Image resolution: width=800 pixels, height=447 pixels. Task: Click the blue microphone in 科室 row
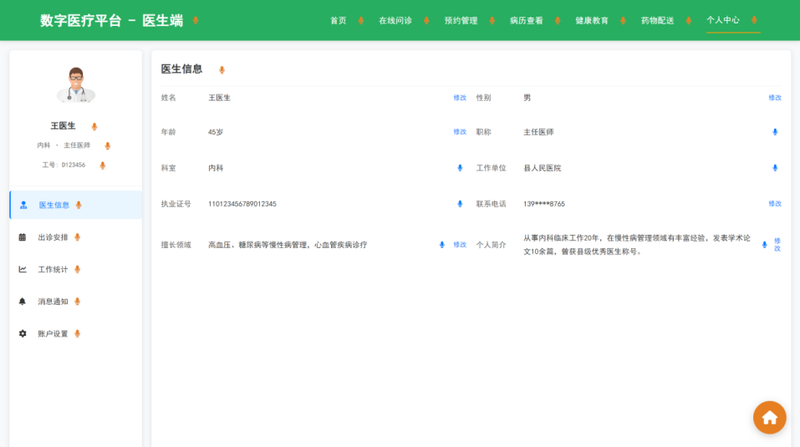coord(460,168)
